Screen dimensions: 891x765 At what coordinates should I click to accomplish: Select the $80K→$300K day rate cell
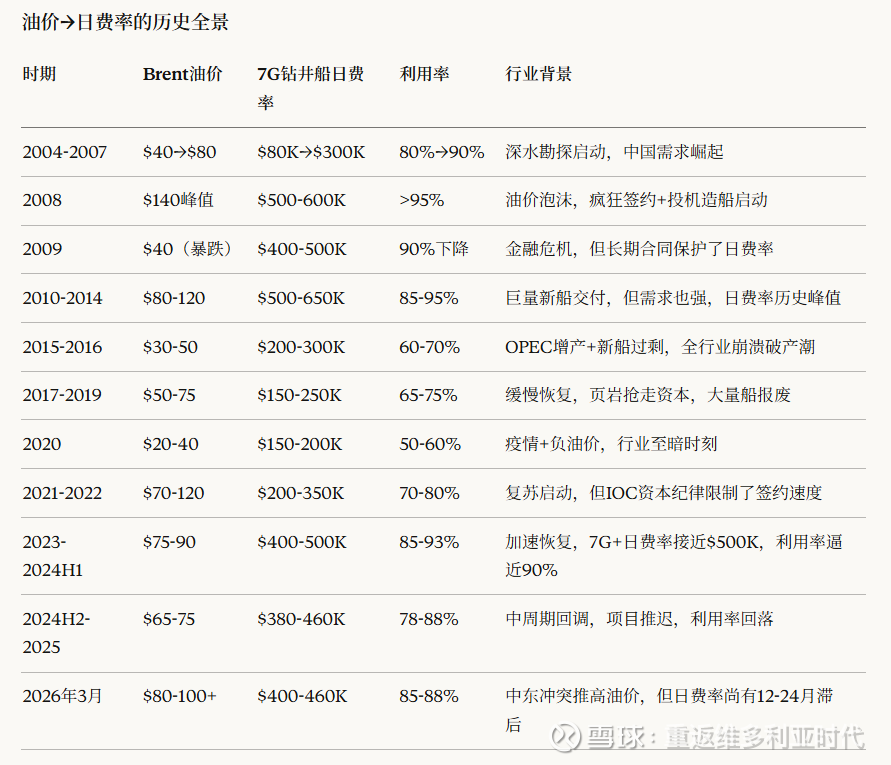tap(311, 152)
